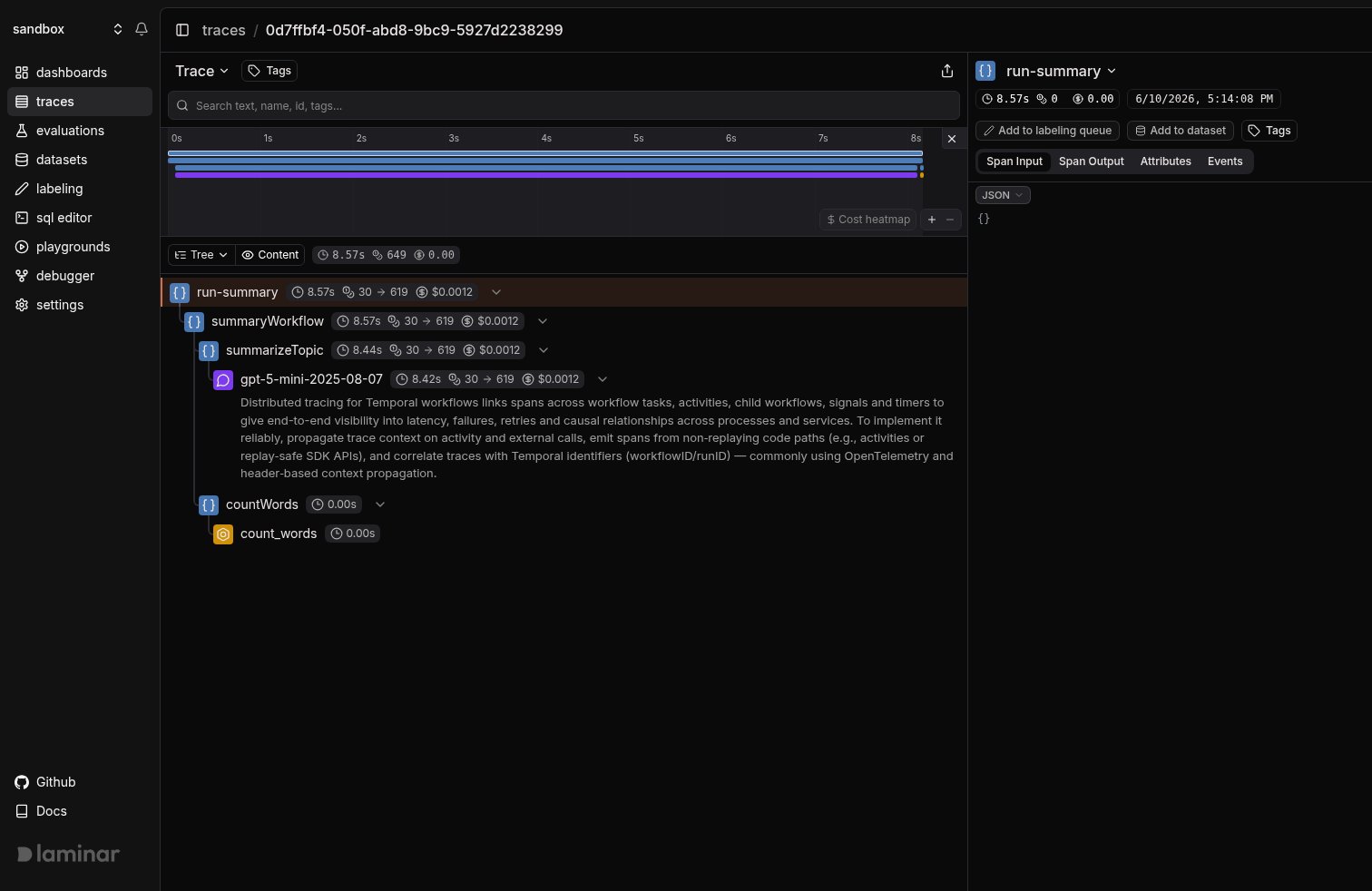Open the Tree view dropdown

tap(201, 255)
